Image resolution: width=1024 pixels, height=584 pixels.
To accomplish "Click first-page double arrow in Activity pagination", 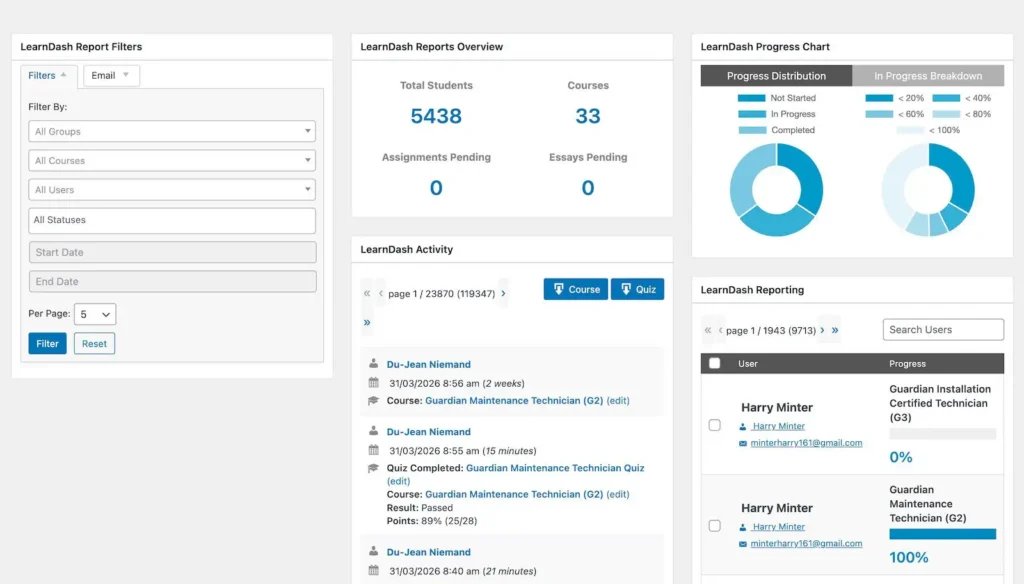I will coord(367,293).
